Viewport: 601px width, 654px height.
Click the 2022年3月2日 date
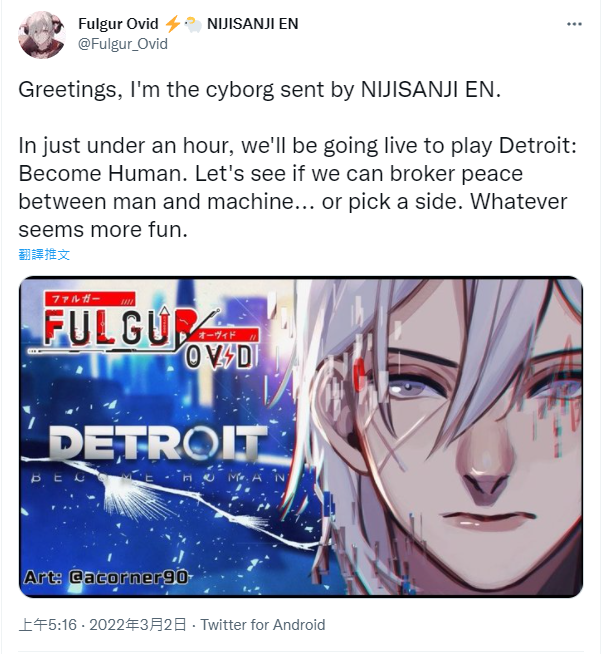pyautogui.click(x=138, y=624)
